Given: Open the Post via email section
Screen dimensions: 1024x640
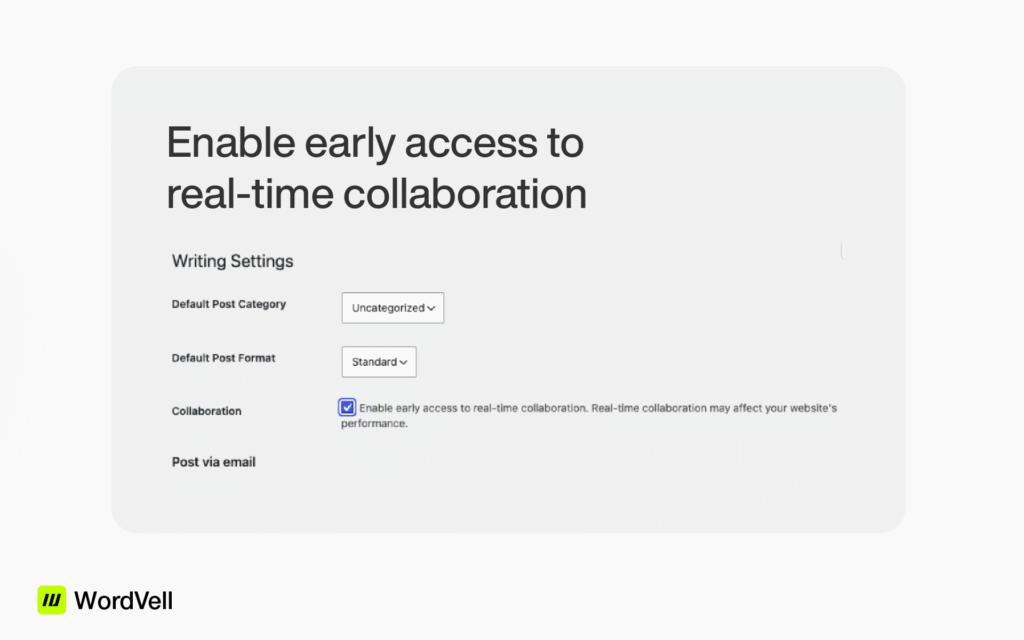Looking at the screenshot, I should pyautogui.click(x=213, y=462).
